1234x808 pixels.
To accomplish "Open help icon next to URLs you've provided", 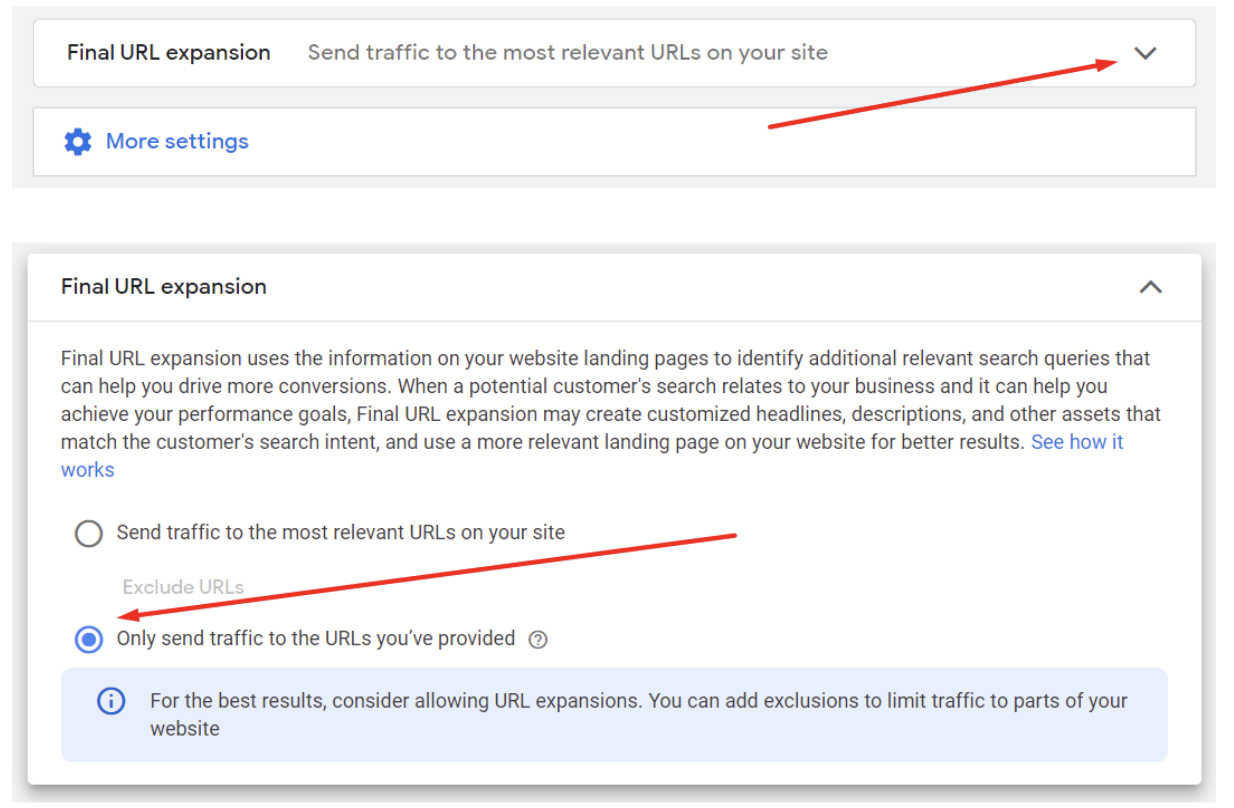I will [x=538, y=640].
